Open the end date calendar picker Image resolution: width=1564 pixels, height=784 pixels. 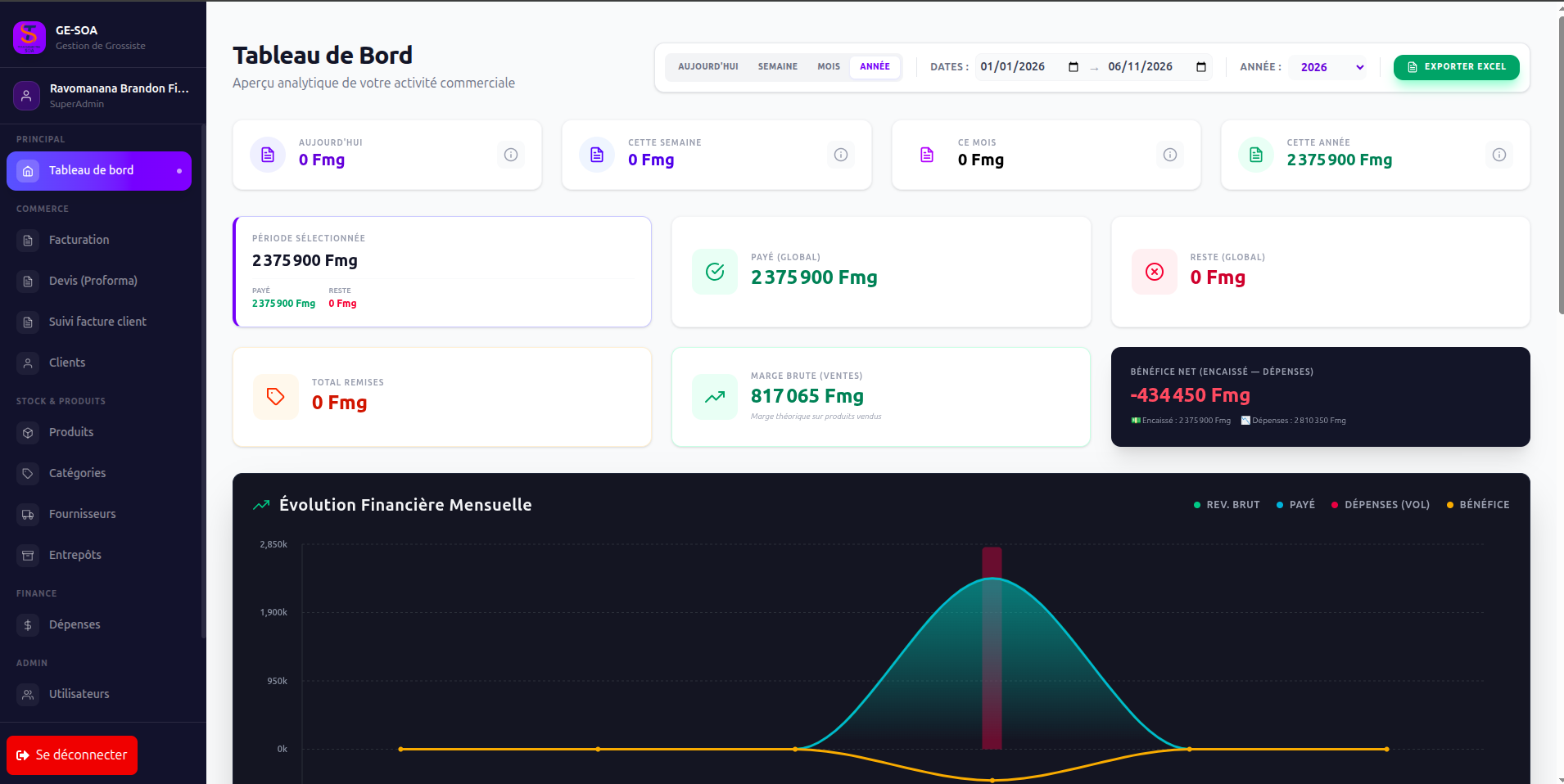[1201, 67]
